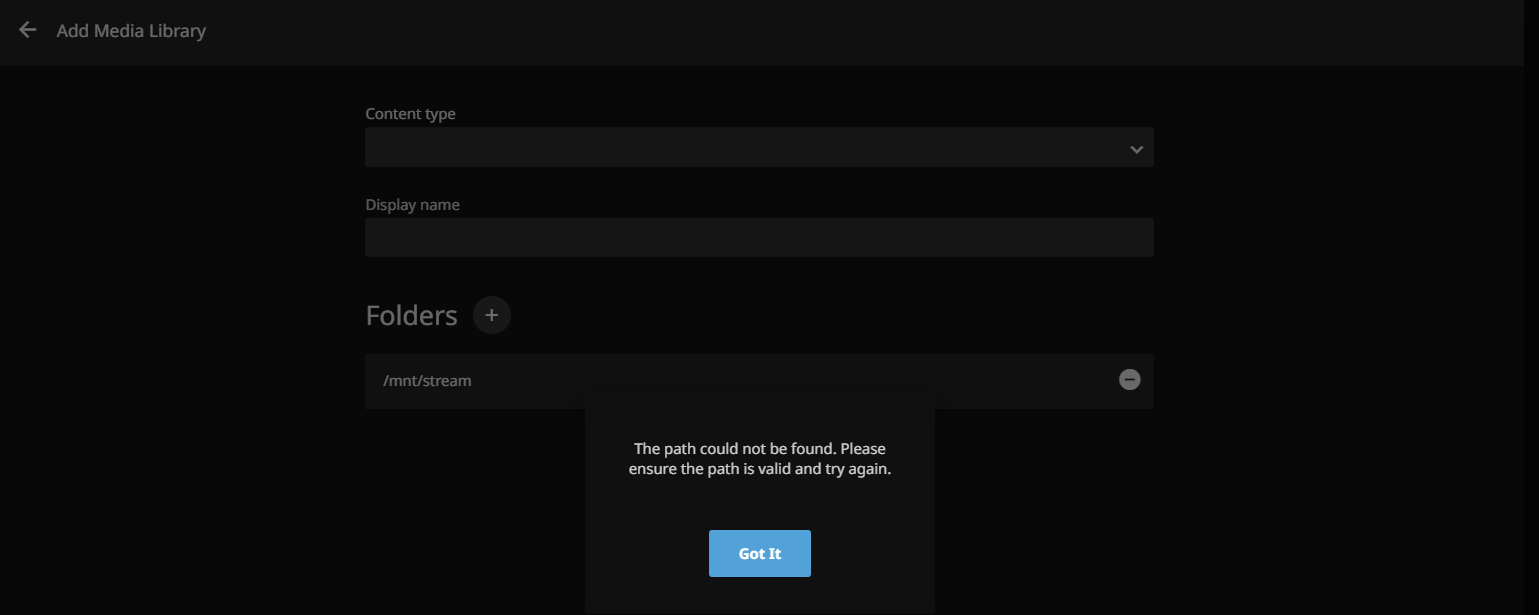
Task: Click the path could not be found message
Action: (x=759, y=449)
